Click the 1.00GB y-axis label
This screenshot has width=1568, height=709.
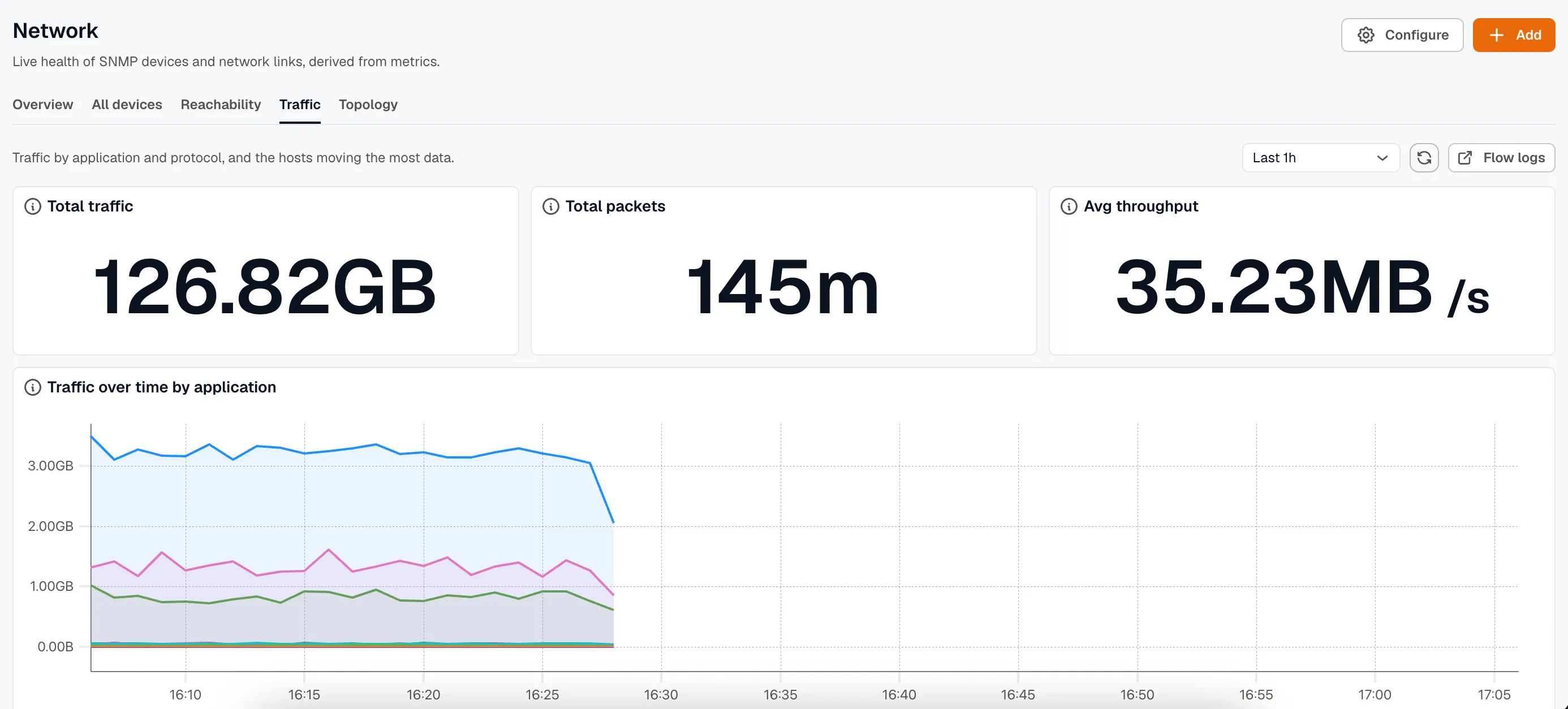point(51,587)
